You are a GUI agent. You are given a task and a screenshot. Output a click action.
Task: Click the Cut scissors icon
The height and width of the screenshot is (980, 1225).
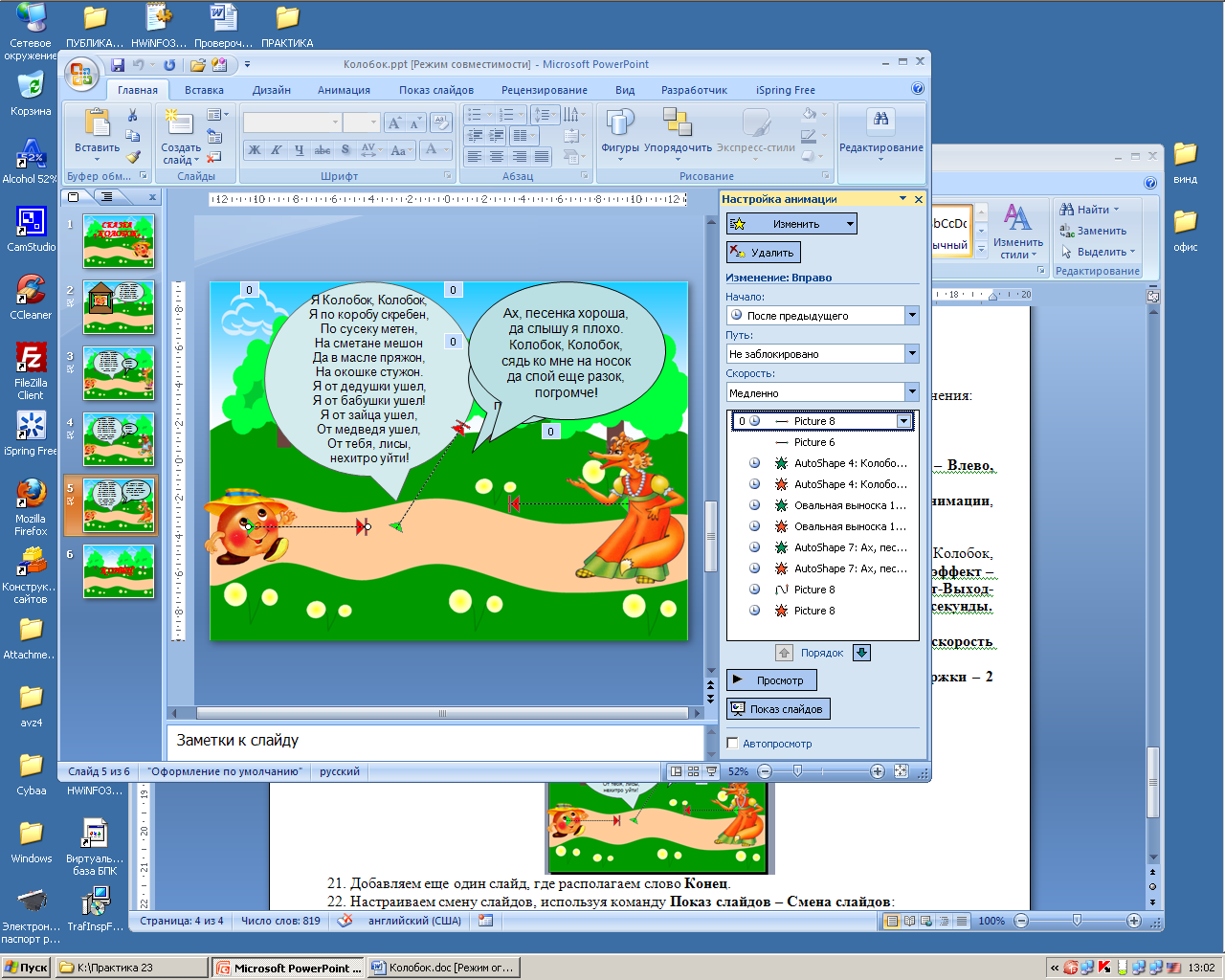pyautogui.click(x=133, y=116)
